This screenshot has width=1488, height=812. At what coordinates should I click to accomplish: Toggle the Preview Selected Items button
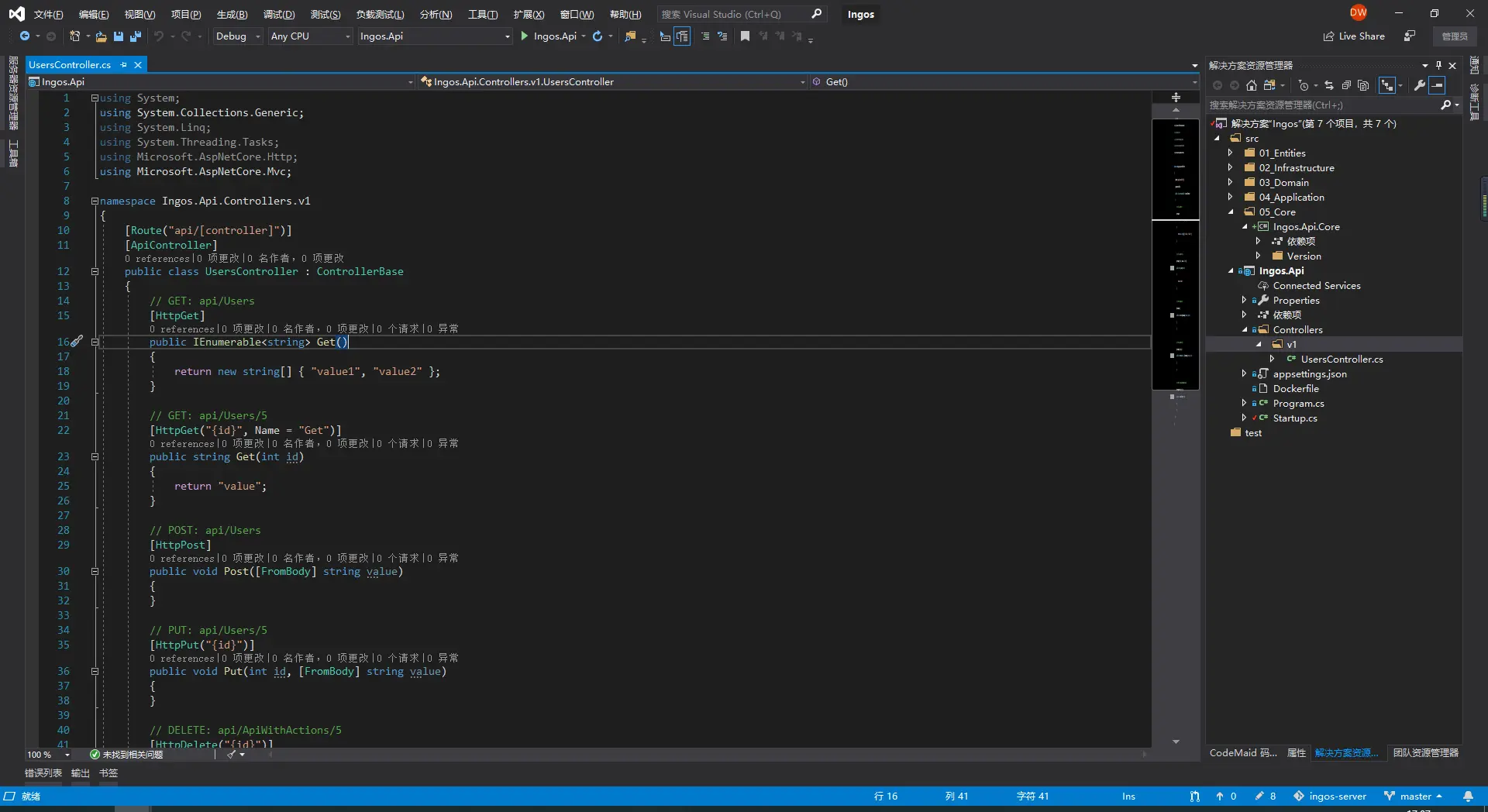(x=1438, y=86)
